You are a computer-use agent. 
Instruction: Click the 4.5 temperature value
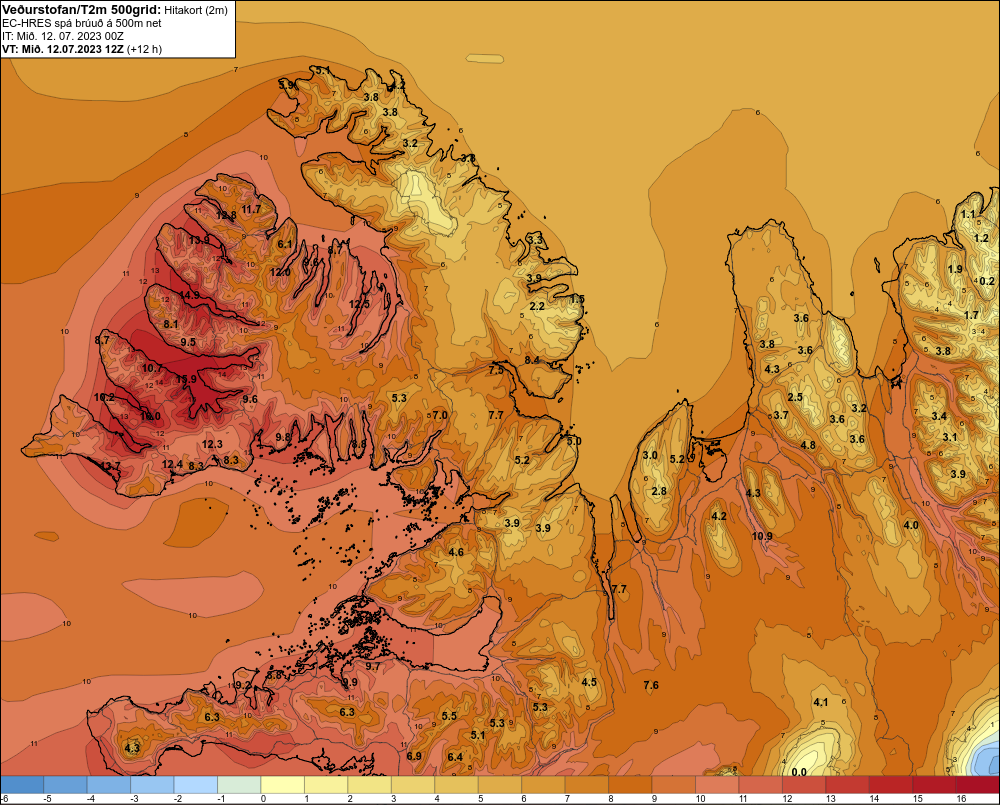coord(589,682)
